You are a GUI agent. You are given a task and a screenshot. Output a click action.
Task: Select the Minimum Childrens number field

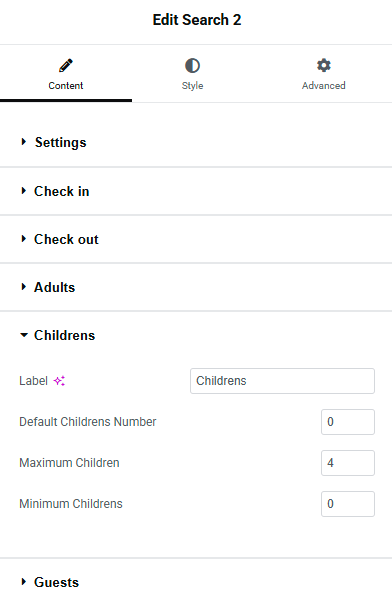tap(348, 504)
